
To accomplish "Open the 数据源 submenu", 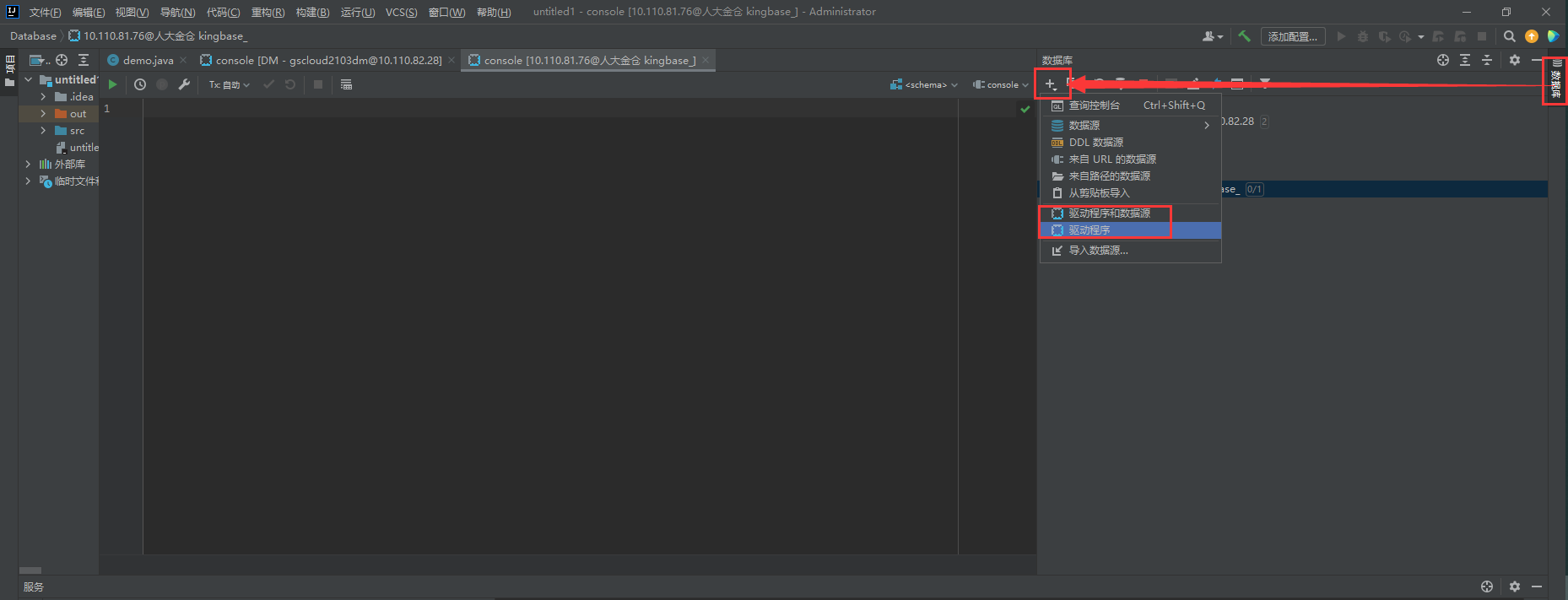I will click(x=1131, y=125).
